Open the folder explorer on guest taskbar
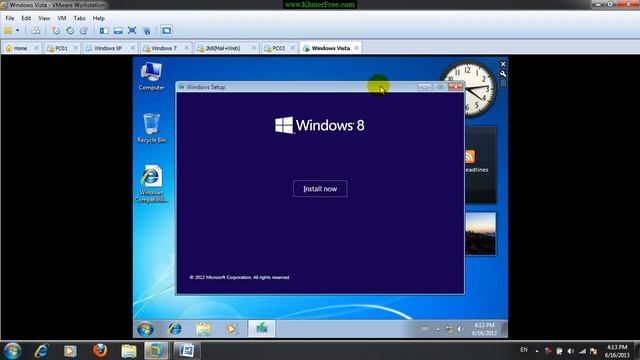640x360 pixels. click(203, 329)
